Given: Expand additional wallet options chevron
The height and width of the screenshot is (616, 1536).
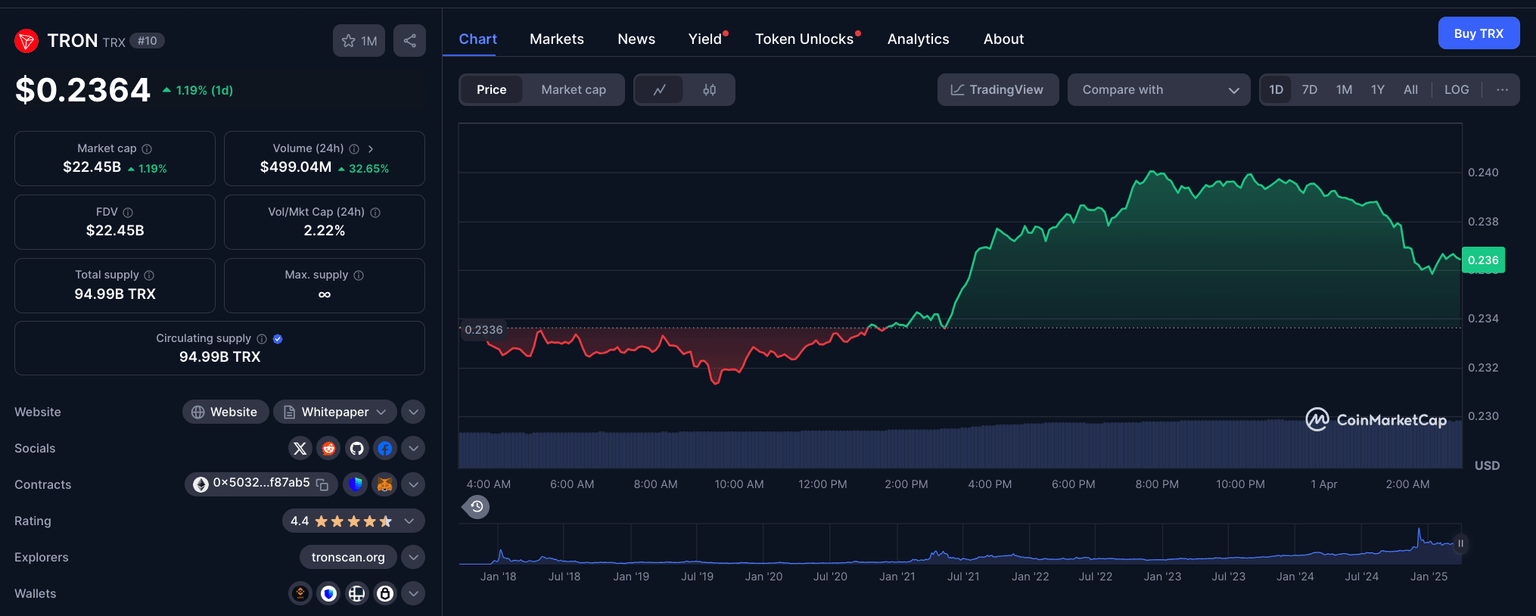Looking at the screenshot, I should 413,593.
